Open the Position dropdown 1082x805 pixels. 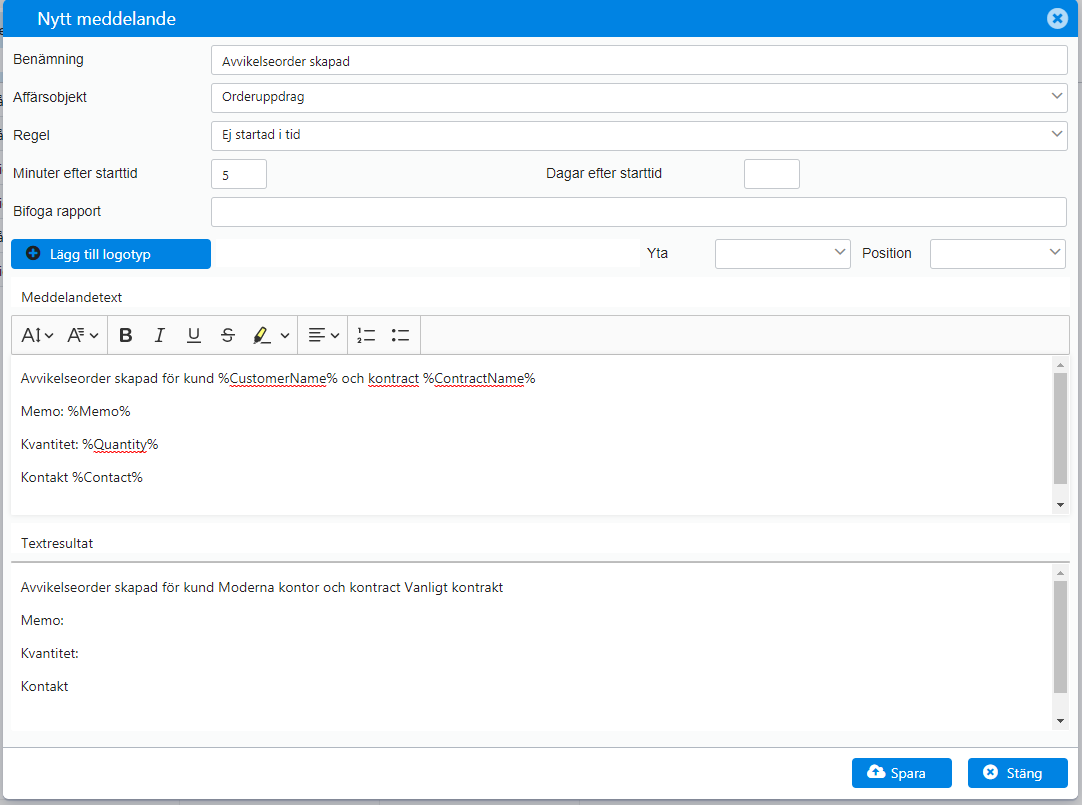point(998,253)
